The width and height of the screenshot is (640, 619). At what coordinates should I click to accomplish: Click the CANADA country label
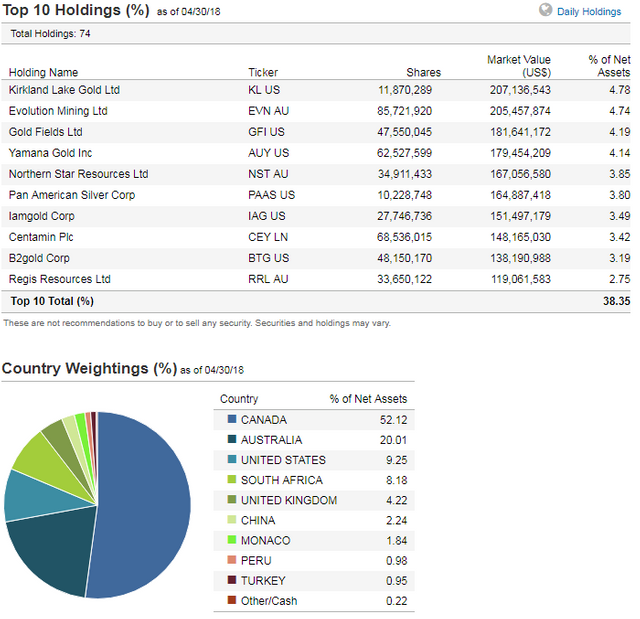pyautogui.click(x=264, y=420)
